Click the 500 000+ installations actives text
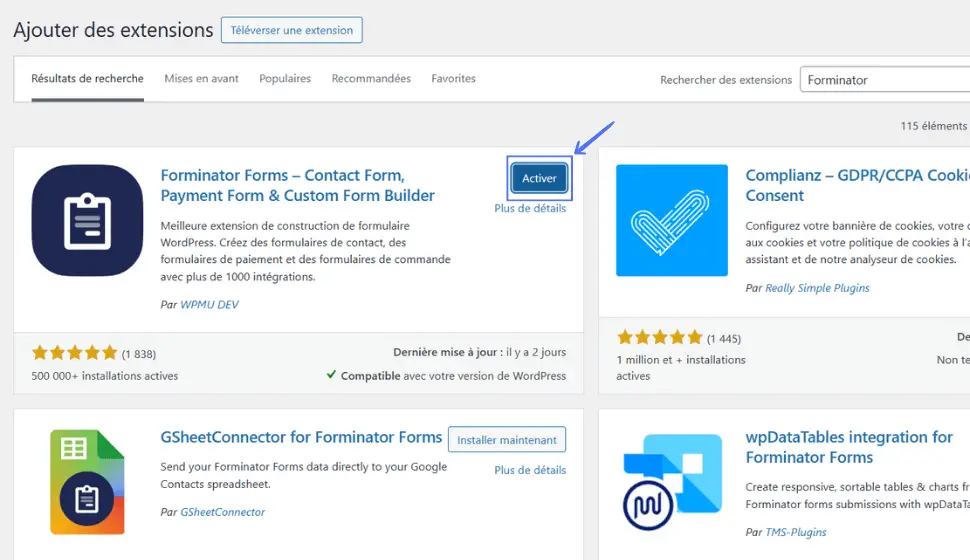 click(105, 376)
